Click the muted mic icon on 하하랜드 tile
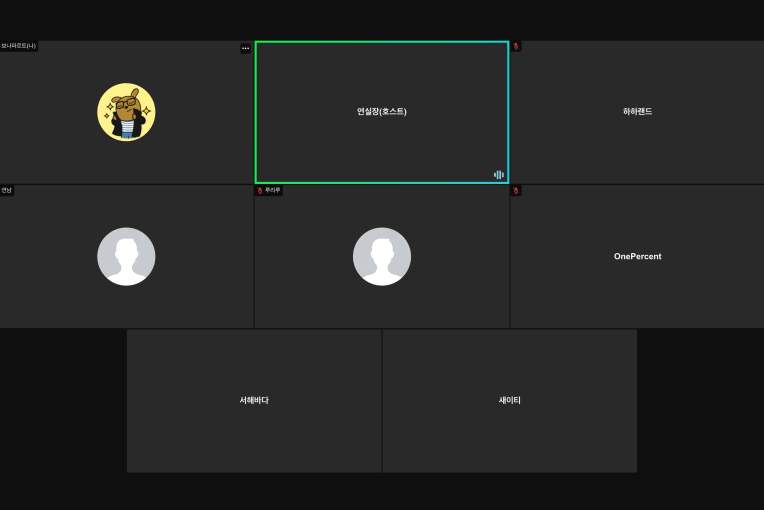Image resolution: width=764 pixels, height=510 pixels. (516, 46)
